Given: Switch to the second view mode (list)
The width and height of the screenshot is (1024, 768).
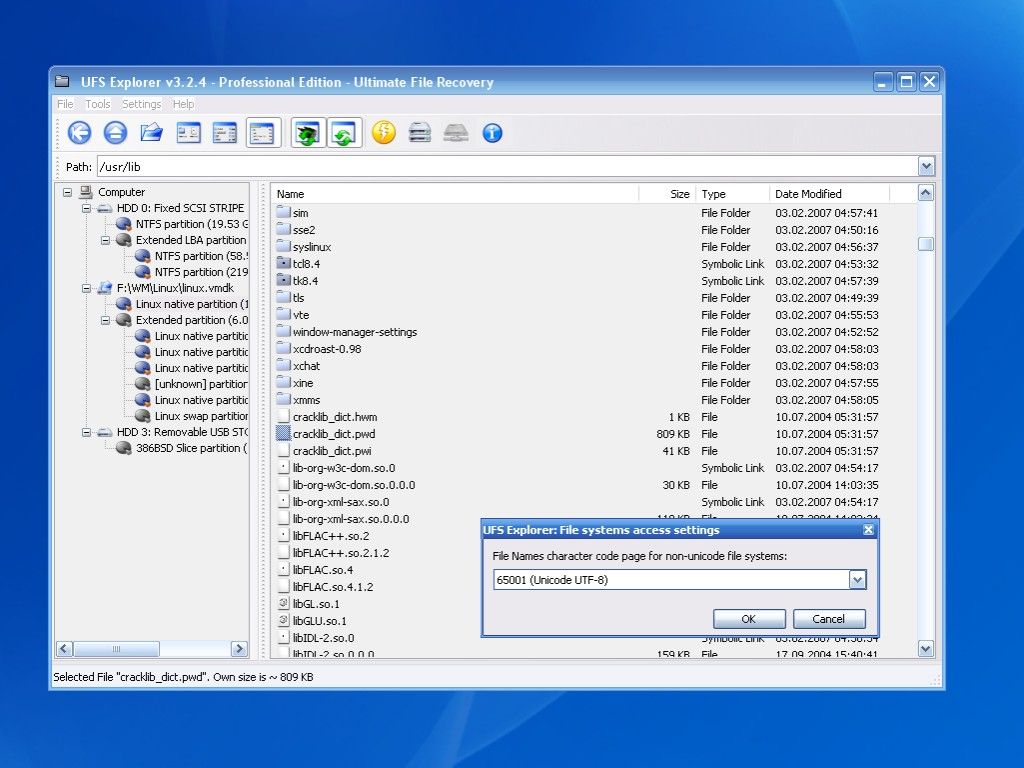Looking at the screenshot, I should [x=225, y=133].
